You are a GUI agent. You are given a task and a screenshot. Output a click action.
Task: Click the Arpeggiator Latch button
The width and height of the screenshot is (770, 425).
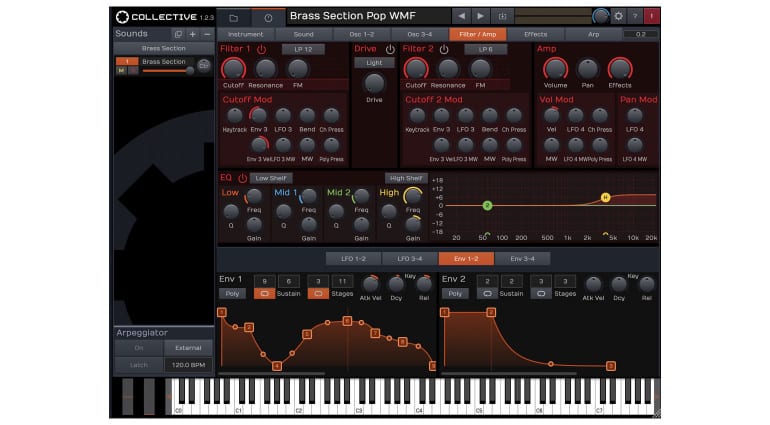click(139, 365)
